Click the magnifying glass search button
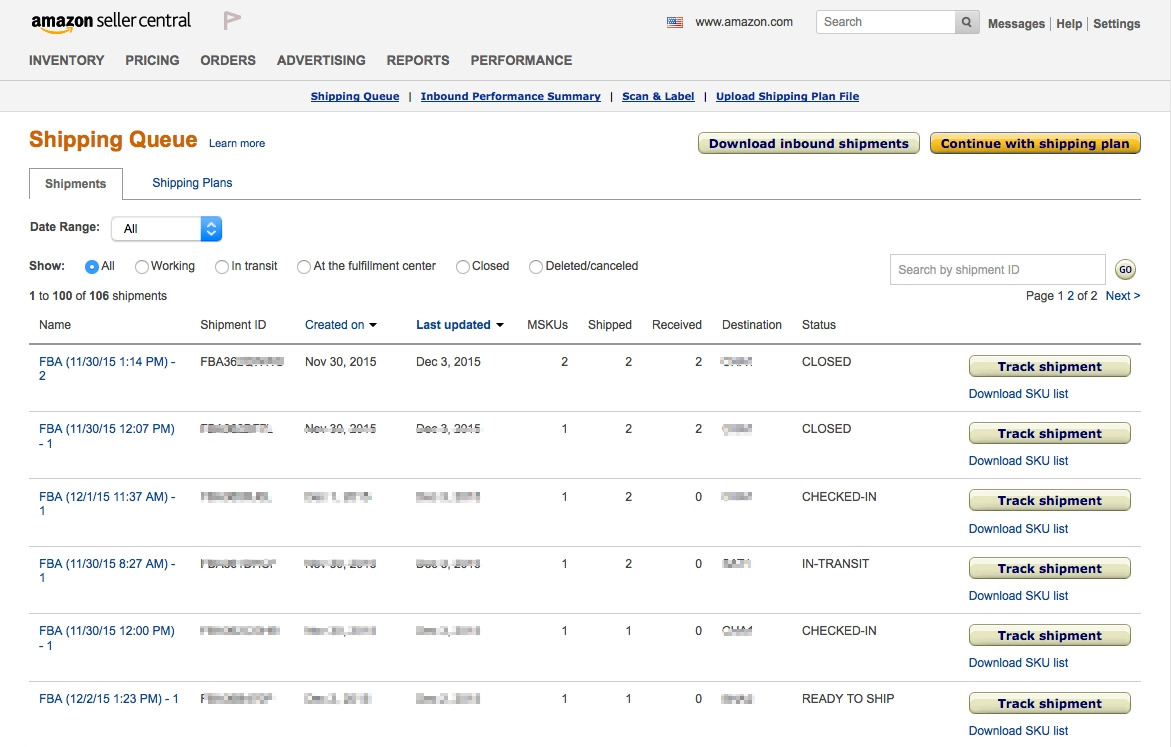This screenshot has height=747, width=1171. (x=967, y=22)
